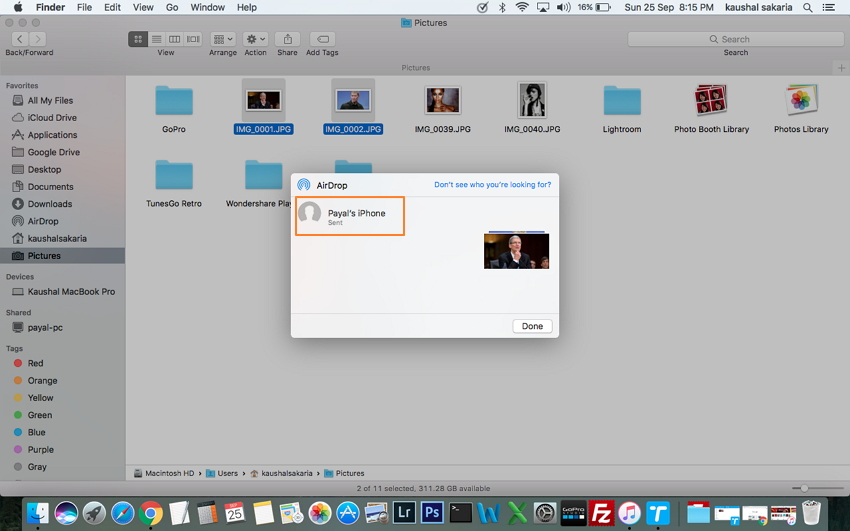Switch to column view in toolbar
Screen dimensions: 850x531
pyautogui.click(x=174, y=39)
